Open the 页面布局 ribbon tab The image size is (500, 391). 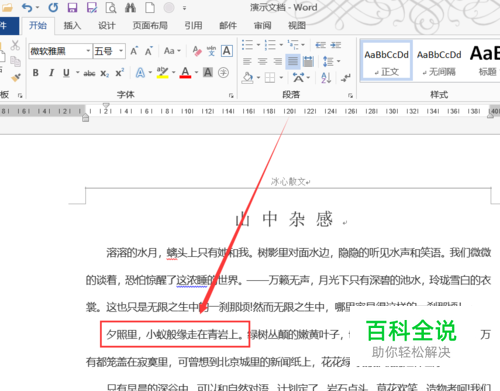[150, 26]
